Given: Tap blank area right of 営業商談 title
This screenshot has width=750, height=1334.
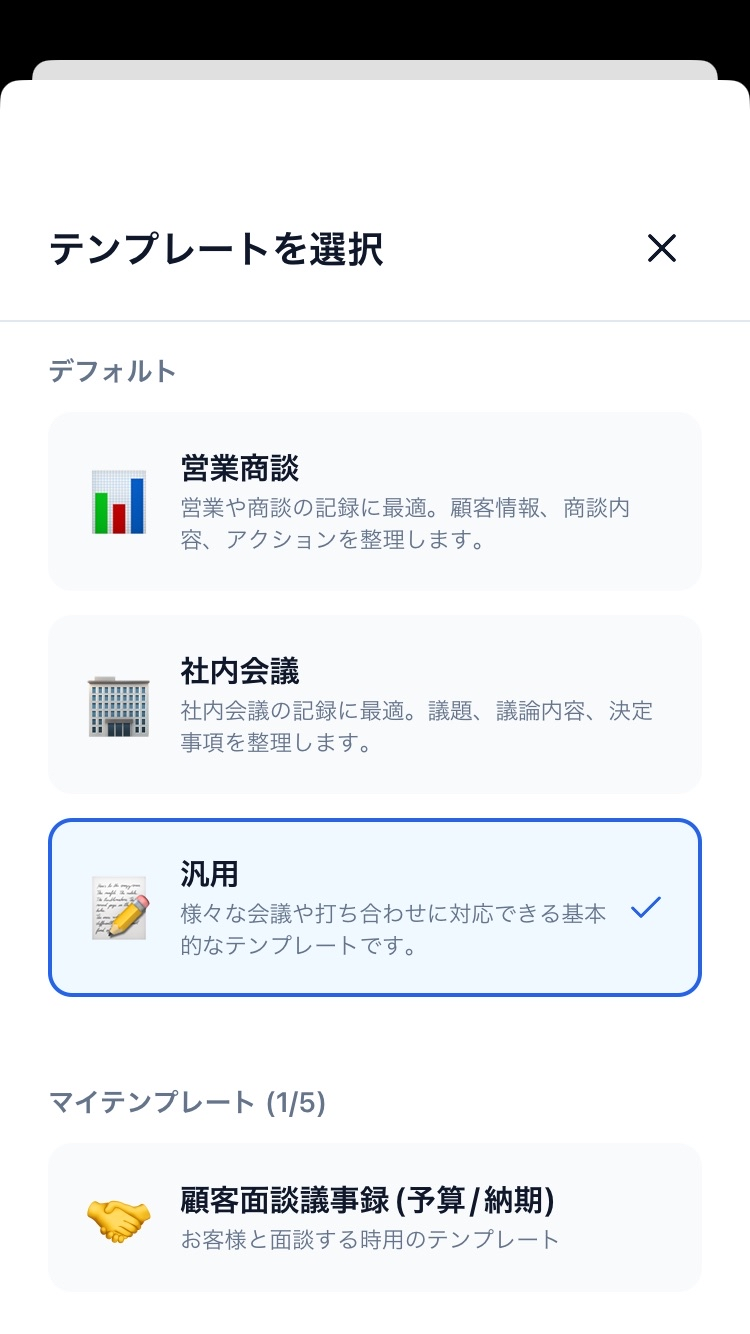Looking at the screenshot, I should (x=500, y=468).
